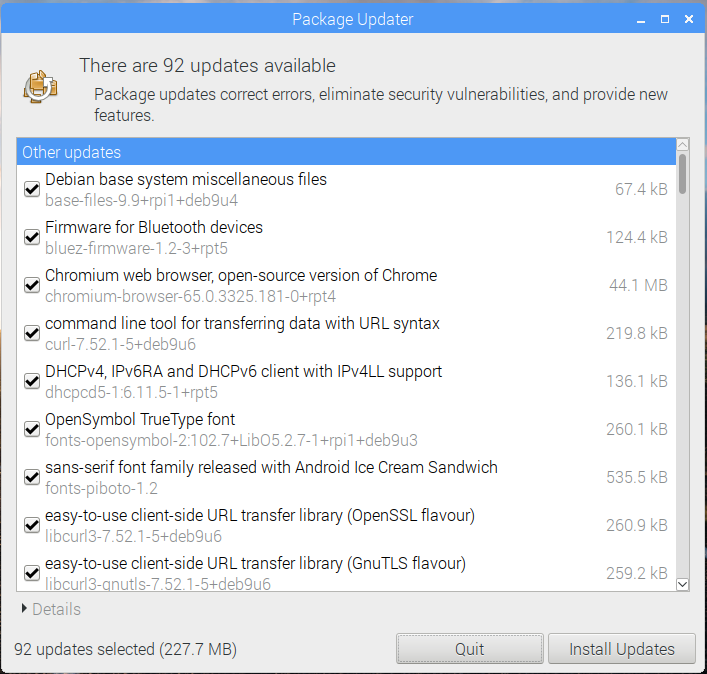Quit the Package Updater
Image resolution: width=707 pixels, height=674 pixels.
469,649
